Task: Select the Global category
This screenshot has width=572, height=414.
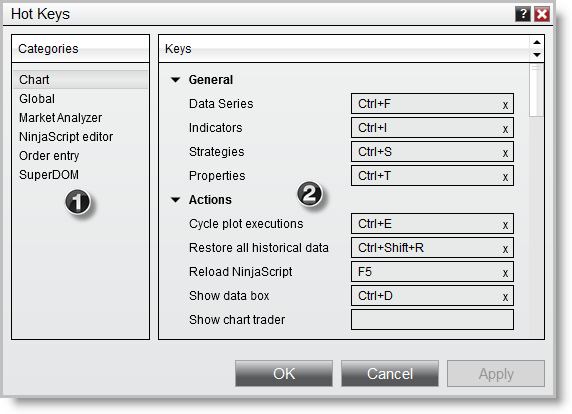Action: pos(81,98)
